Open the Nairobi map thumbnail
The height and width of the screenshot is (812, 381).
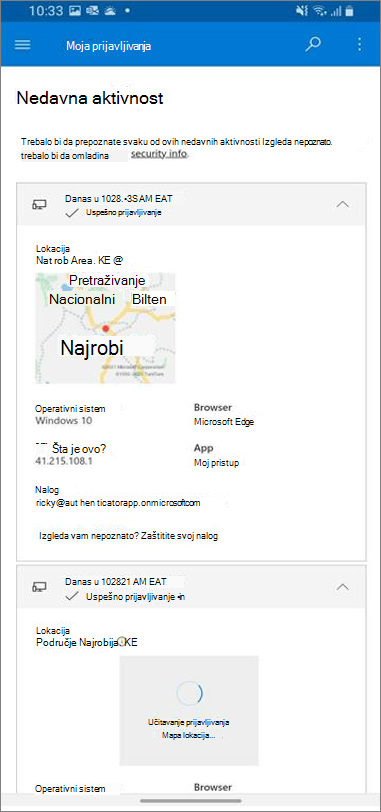(105, 328)
